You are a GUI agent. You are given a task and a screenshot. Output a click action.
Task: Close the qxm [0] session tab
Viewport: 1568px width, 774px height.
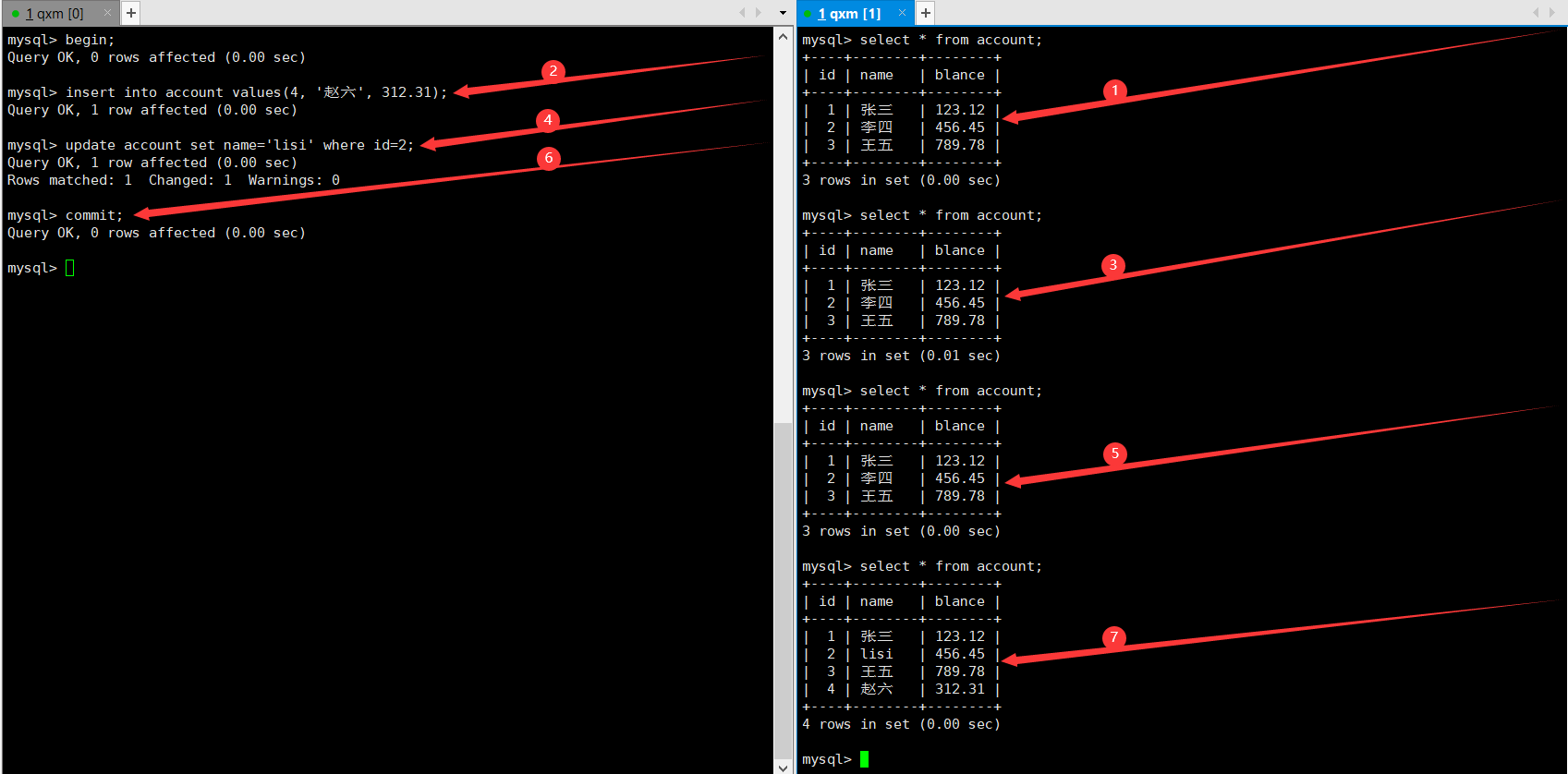(107, 13)
